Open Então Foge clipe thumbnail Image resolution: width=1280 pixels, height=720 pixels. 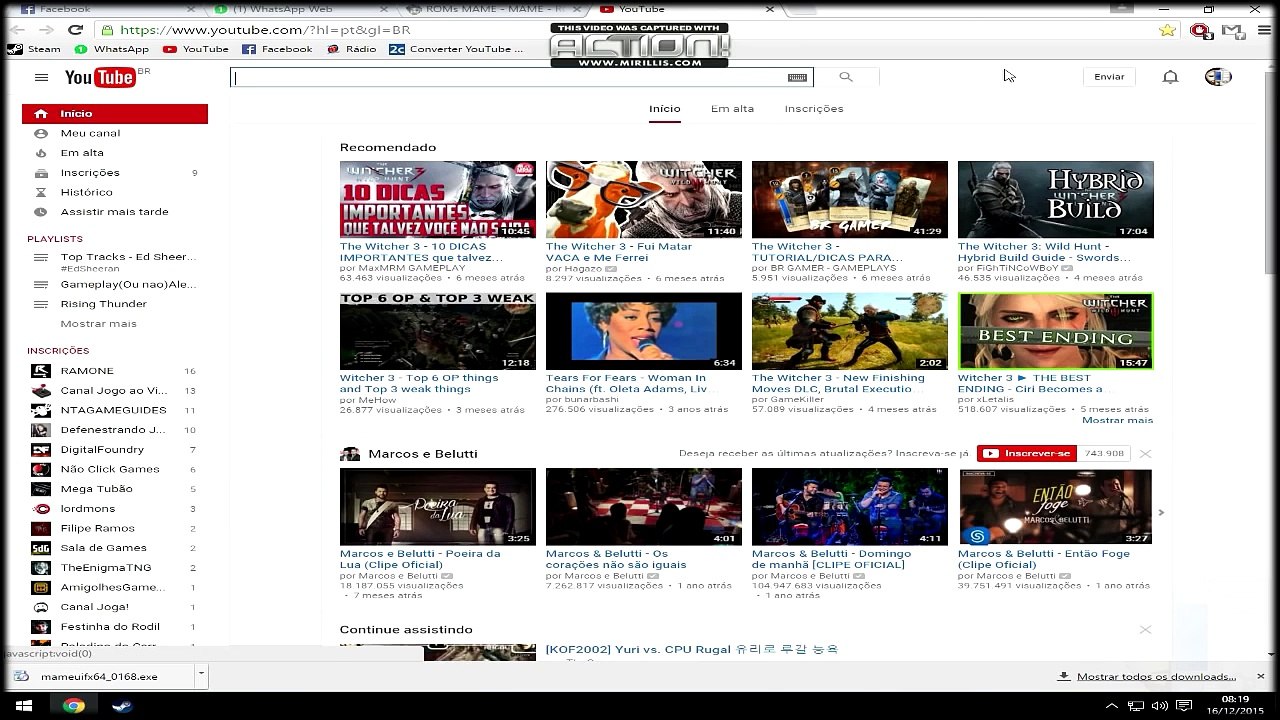pyautogui.click(x=1055, y=507)
